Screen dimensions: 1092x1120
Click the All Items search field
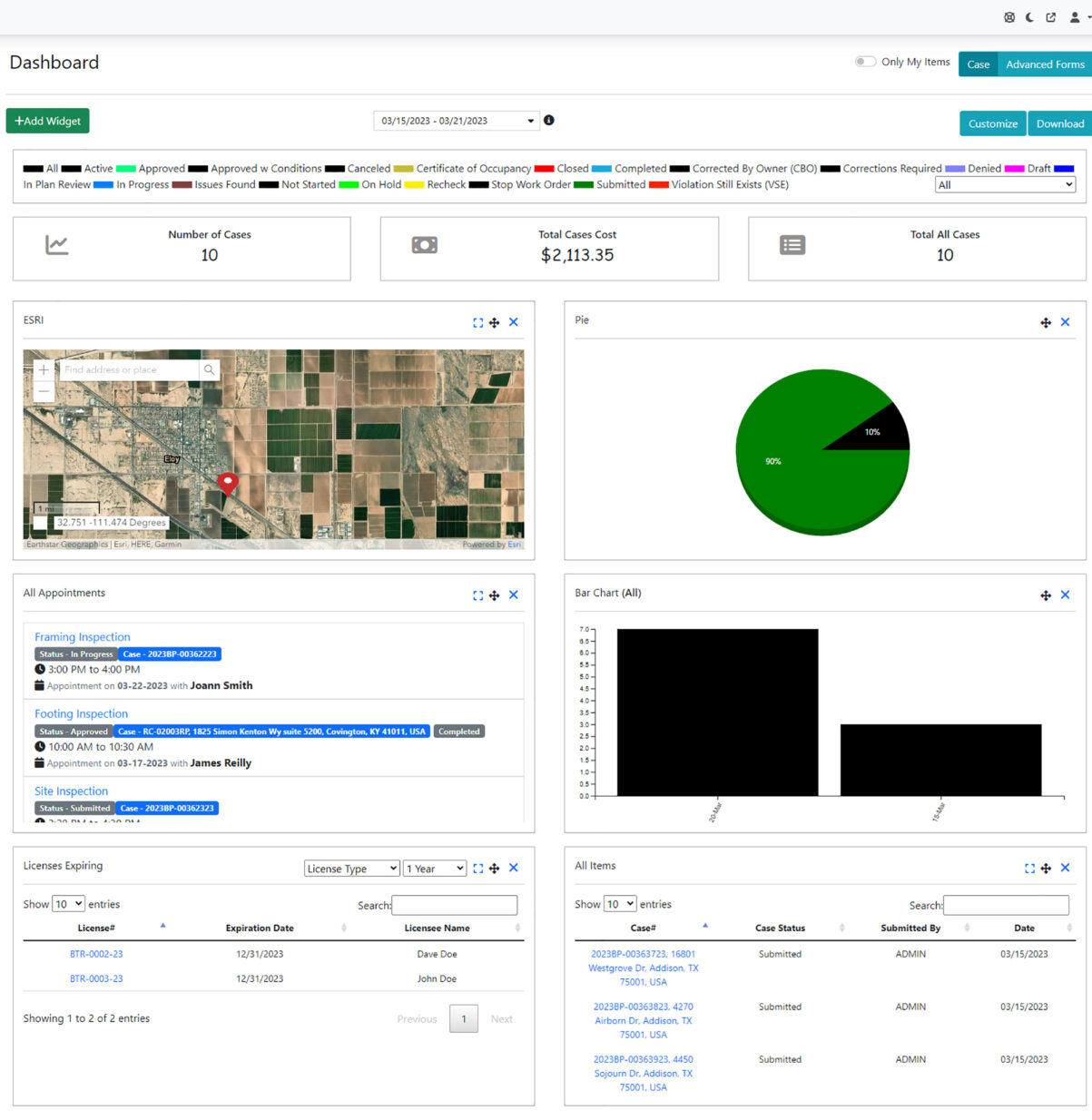(x=1006, y=905)
